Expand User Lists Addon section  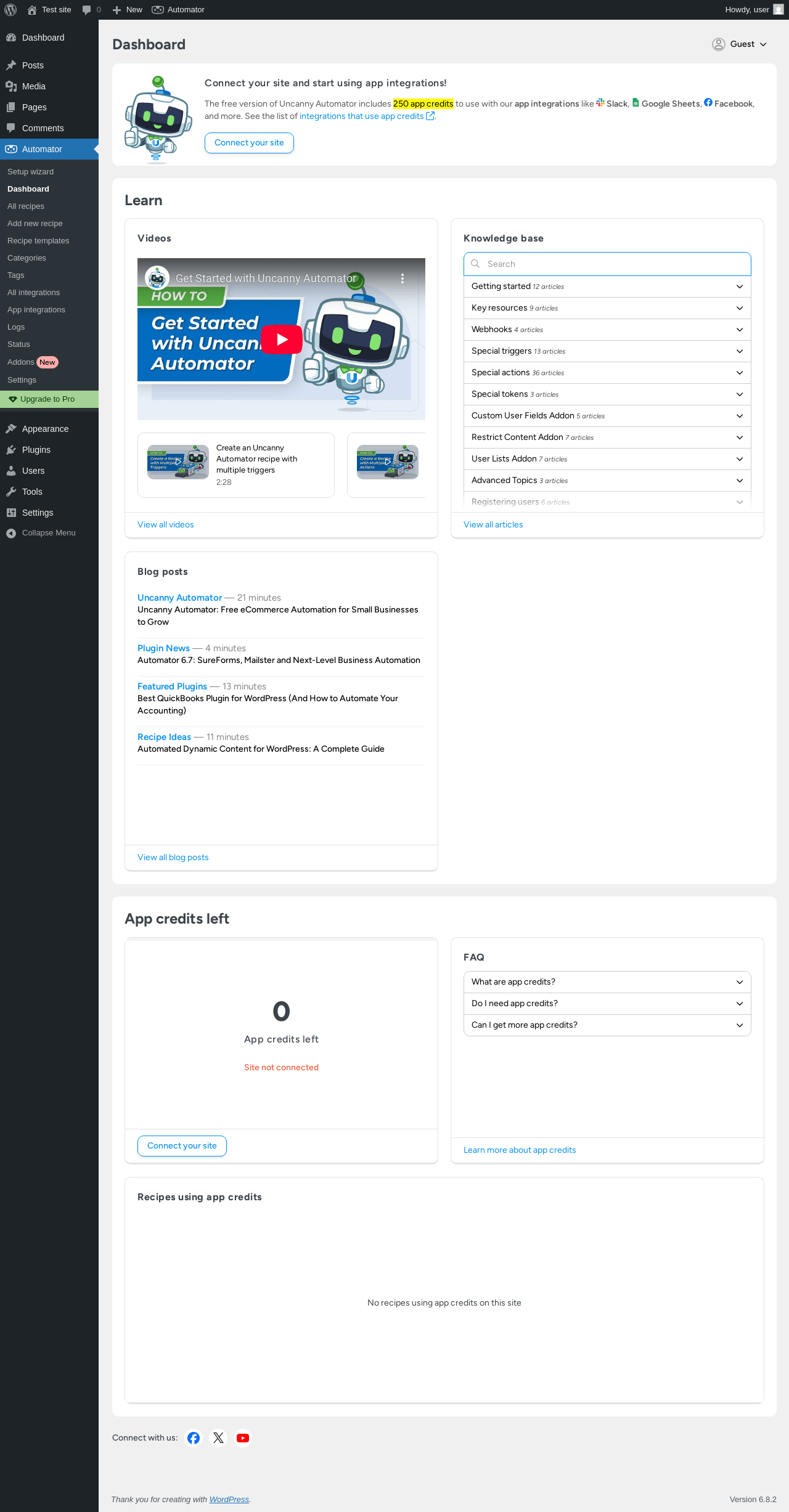coord(607,459)
